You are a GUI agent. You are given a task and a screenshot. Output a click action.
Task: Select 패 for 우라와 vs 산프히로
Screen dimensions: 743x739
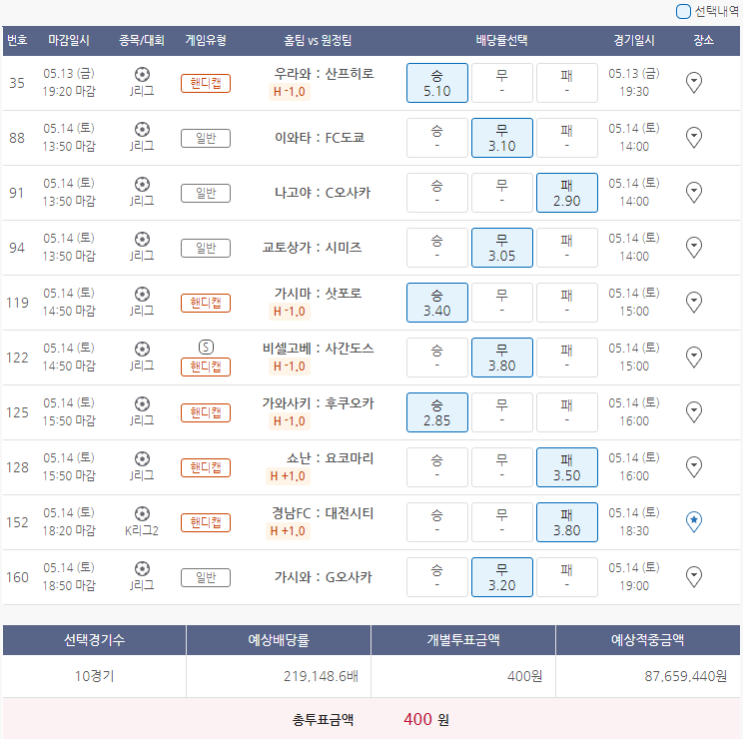(567, 83)
